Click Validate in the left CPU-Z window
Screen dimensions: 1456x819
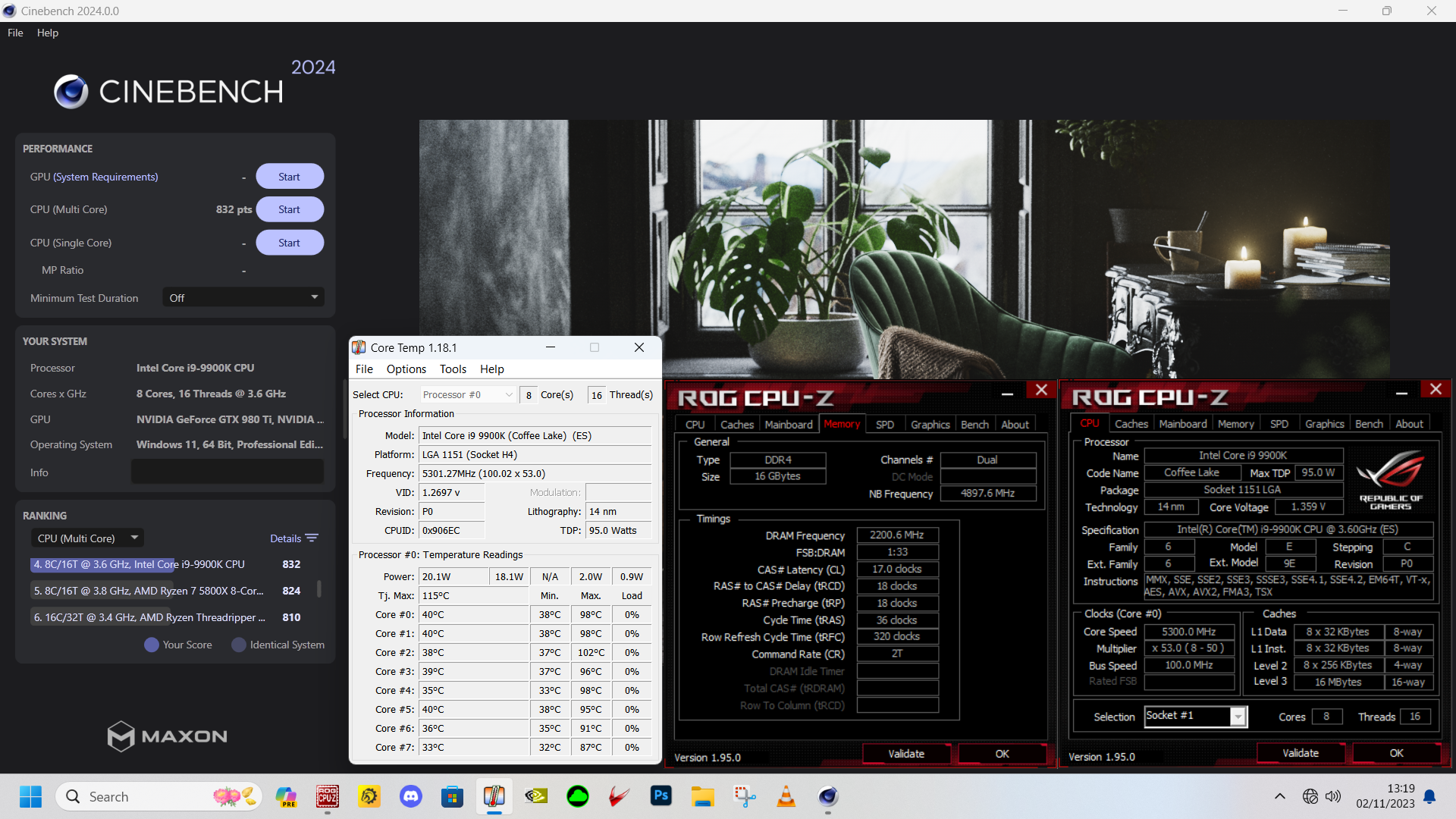pos(906,754)
